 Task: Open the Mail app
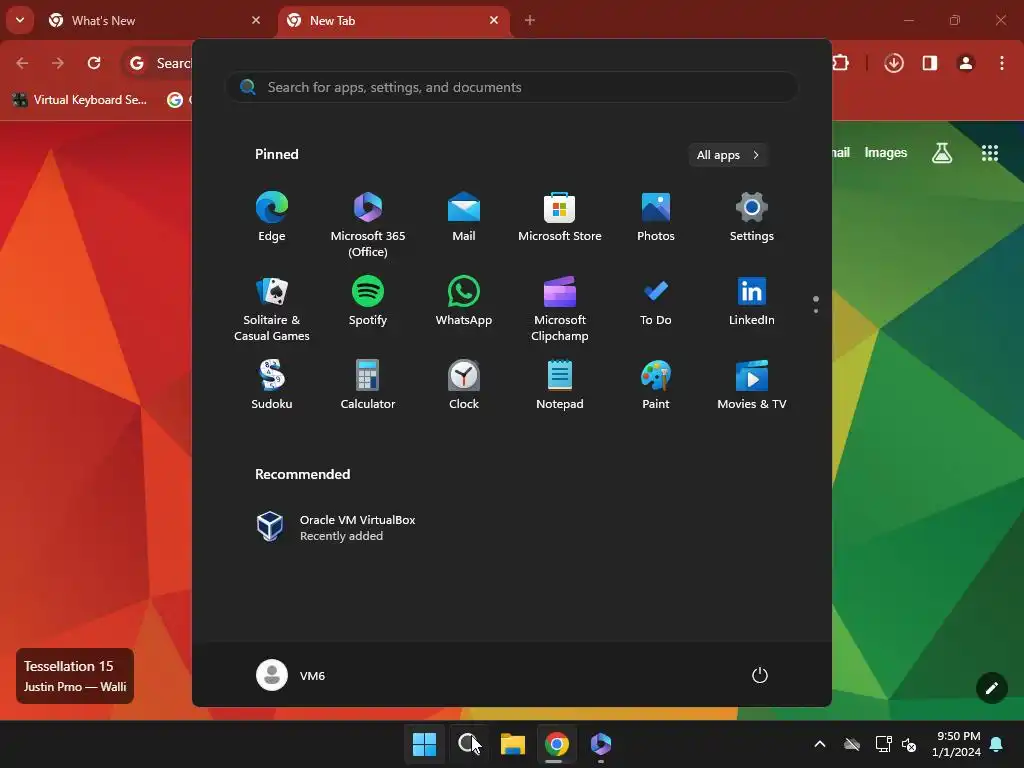click(464, 217)
